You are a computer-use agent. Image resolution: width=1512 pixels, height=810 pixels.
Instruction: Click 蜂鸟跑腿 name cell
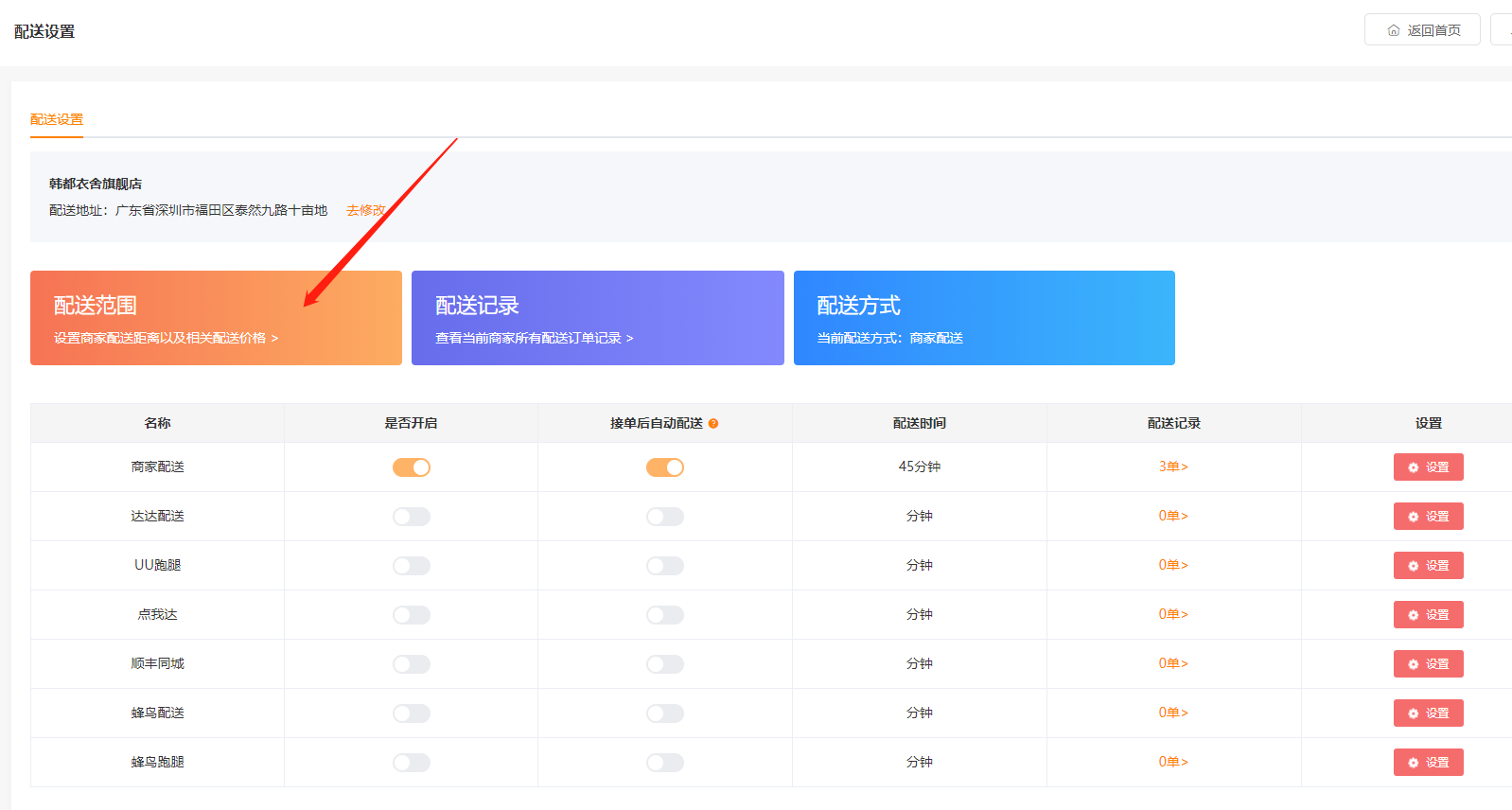pos(158,762)
